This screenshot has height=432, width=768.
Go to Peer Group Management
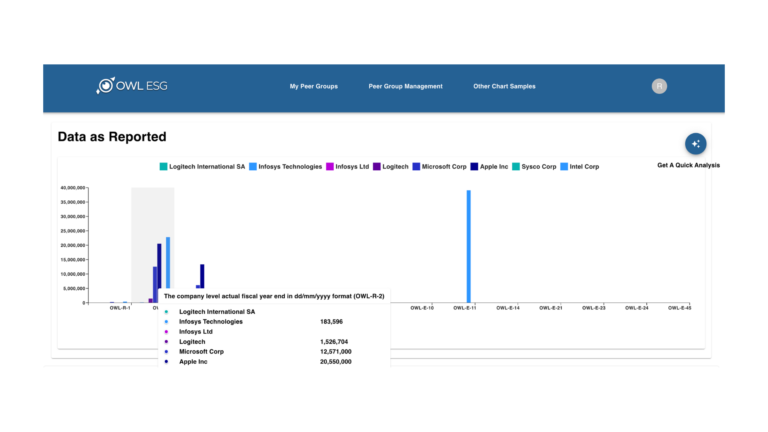coord(405,87)
